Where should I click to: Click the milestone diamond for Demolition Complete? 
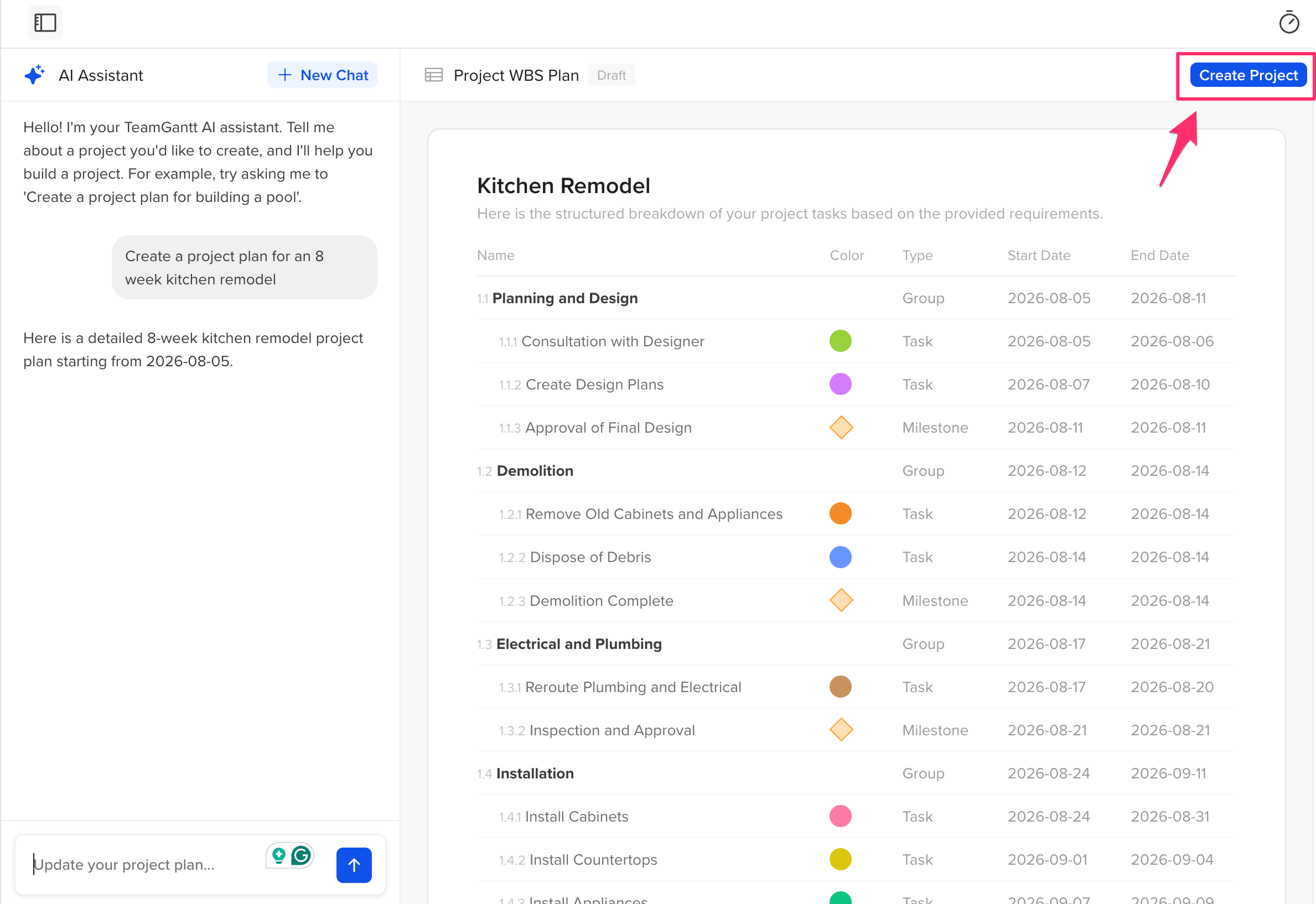pyautogui.click(x=841, y=600)
